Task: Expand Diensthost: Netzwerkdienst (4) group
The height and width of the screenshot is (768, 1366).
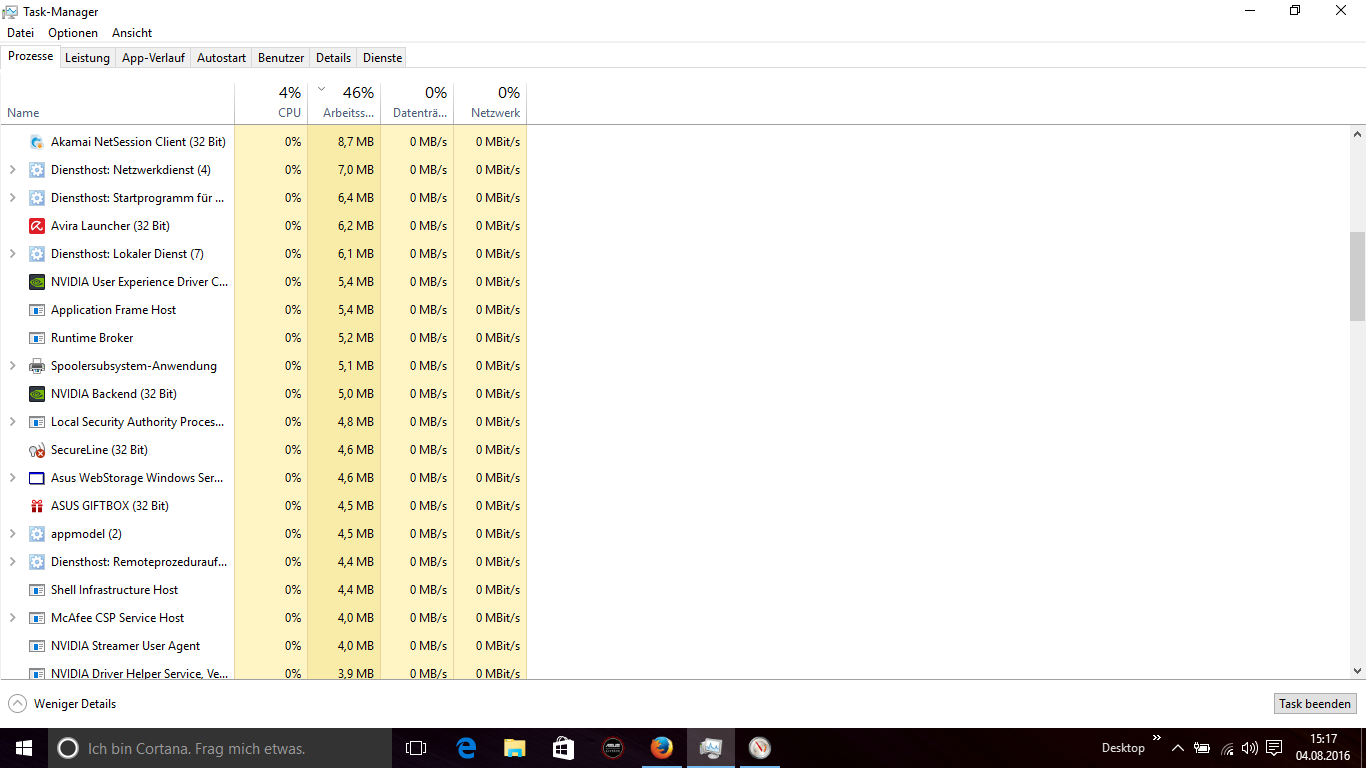Action: (x=12, y=170)
